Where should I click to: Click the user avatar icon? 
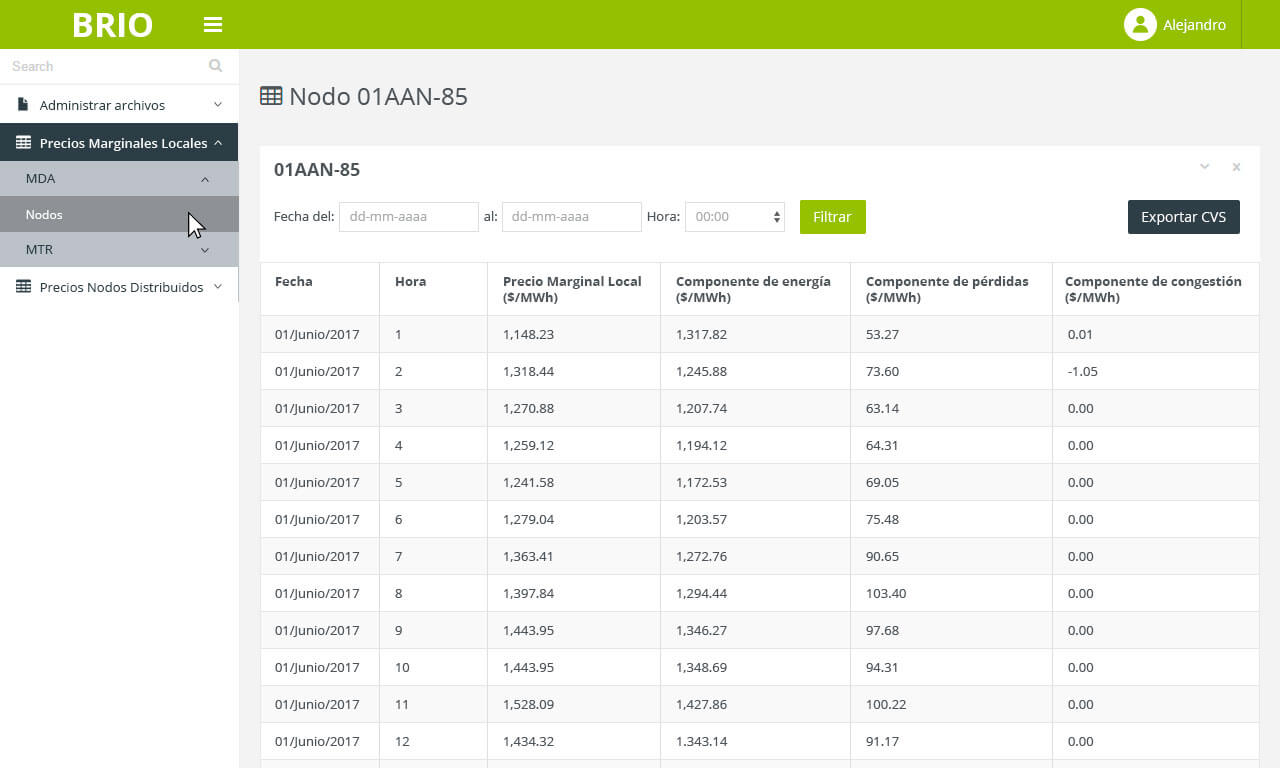(x=1140, y=25)
